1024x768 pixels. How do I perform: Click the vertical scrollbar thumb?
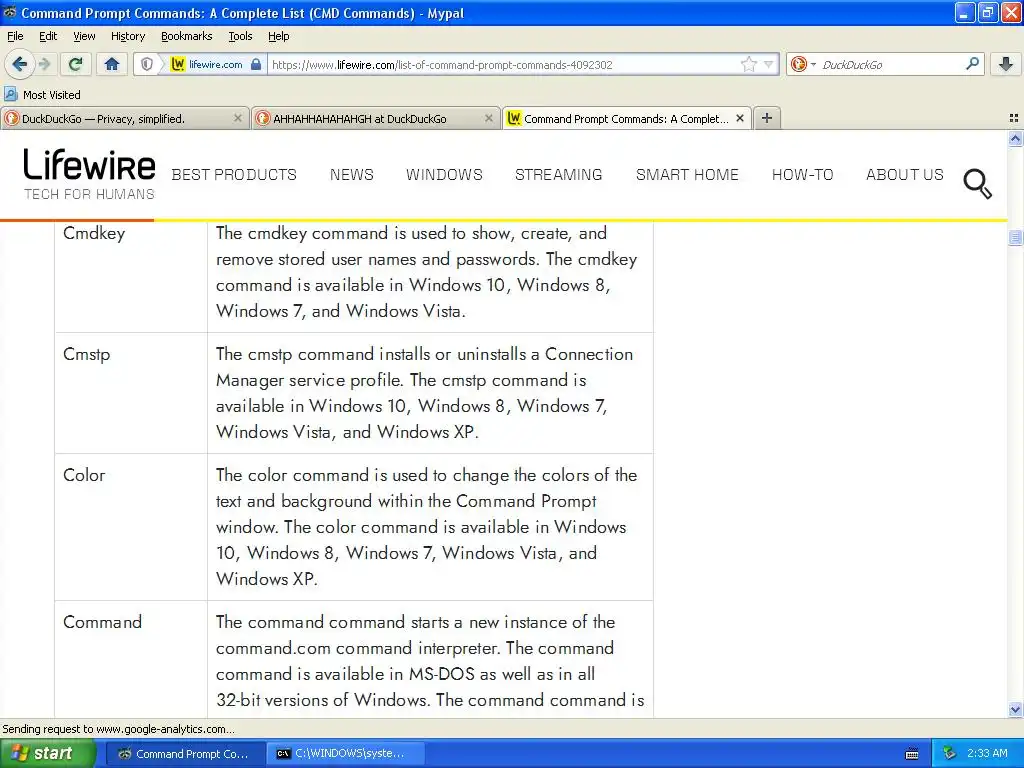pos(1015,238)
